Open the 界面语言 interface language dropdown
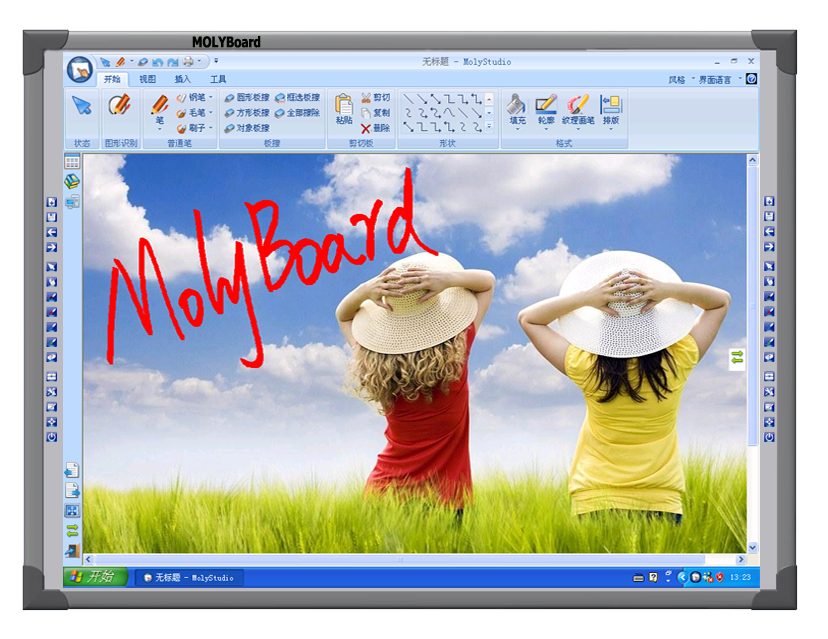The width and height of the screenshot is (828, 639). point(720,80)
